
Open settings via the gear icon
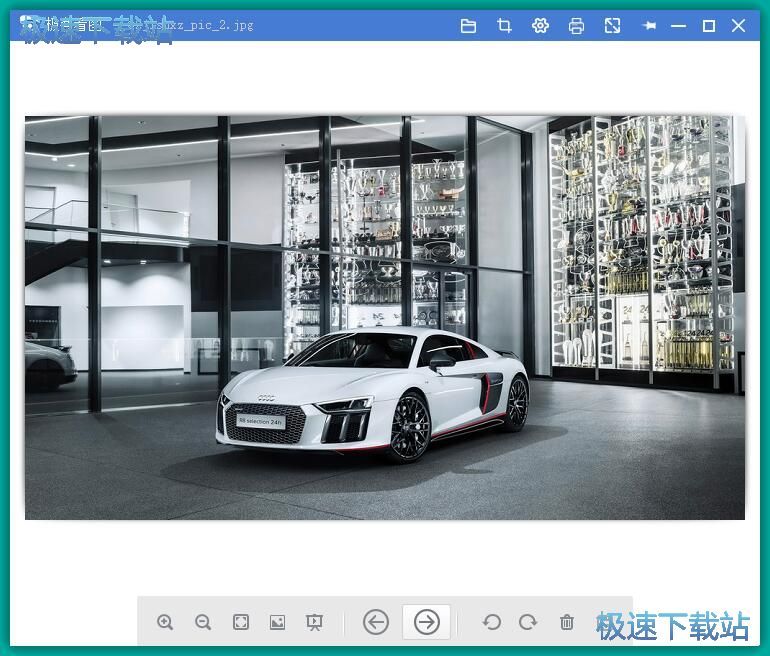pyautogui.click(x=540, y=26)
